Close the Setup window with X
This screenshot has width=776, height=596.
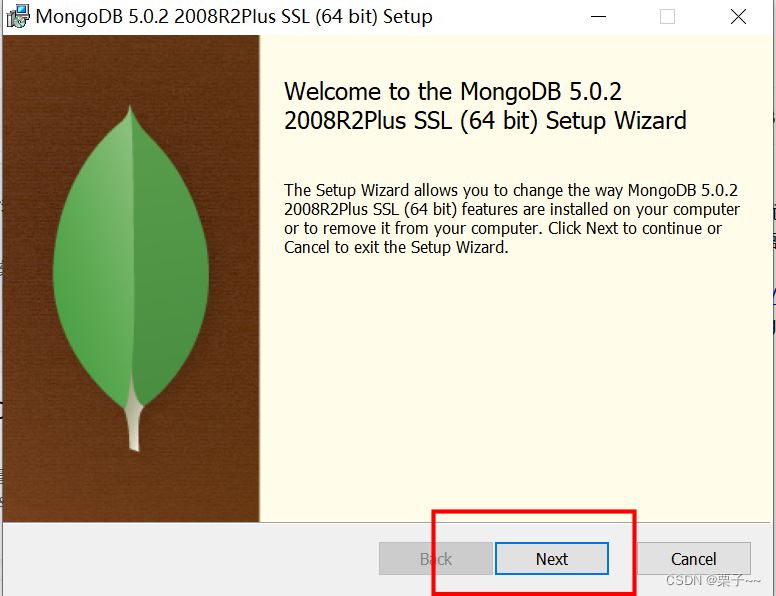tap(738, 17)
